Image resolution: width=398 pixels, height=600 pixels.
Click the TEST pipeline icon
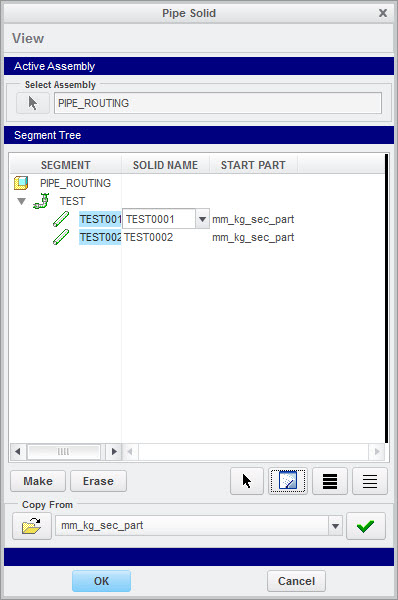coord(41,201)
